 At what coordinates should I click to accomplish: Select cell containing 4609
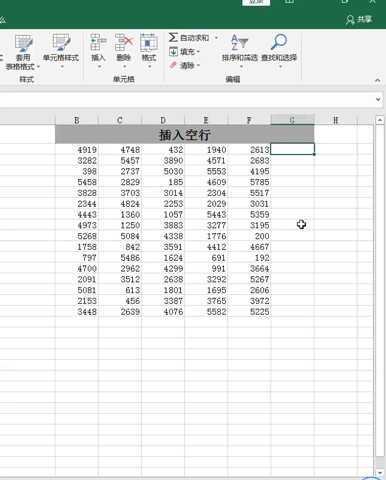pos(206,182)
